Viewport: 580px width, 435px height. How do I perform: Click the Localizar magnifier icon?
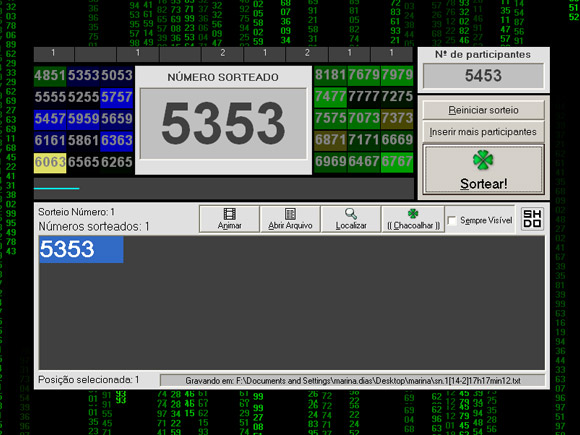click(x=351, y=214)
